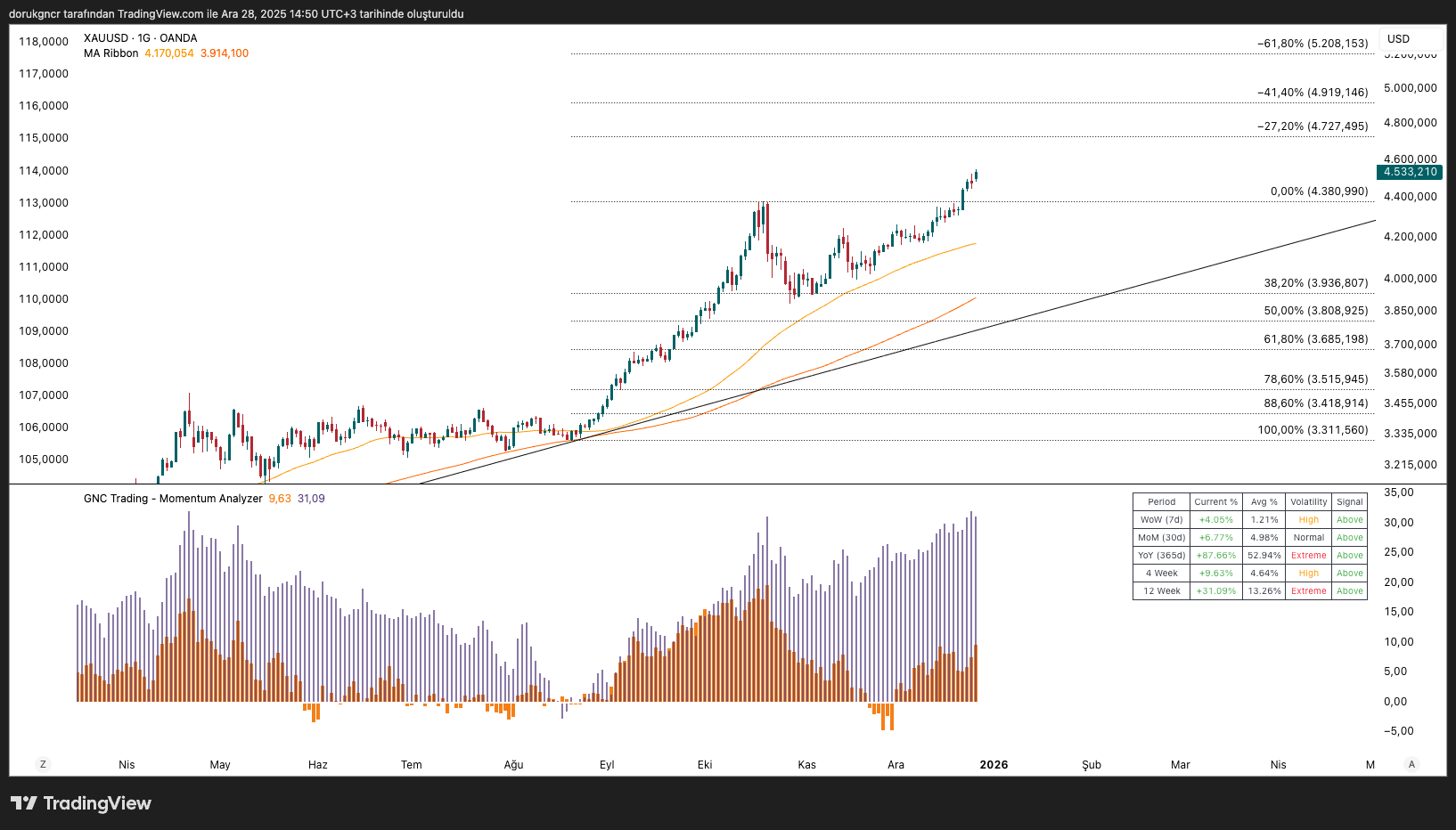Open GNC Trading Momentum Analyzer legend
This screenshot has width=1456, height=830.
click(x=173, y=499)
